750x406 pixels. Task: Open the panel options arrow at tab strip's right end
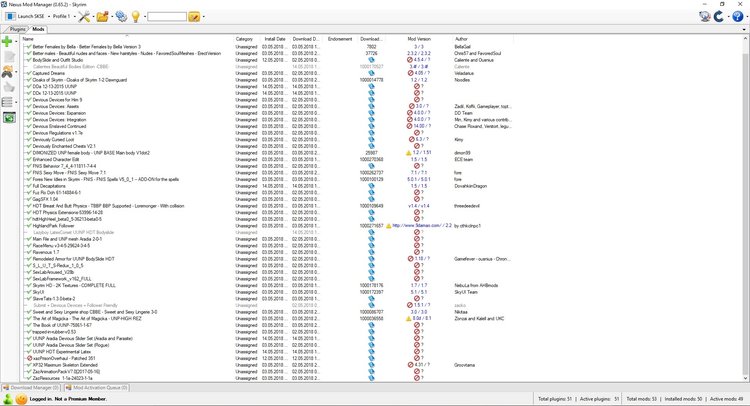pos(744,30)
